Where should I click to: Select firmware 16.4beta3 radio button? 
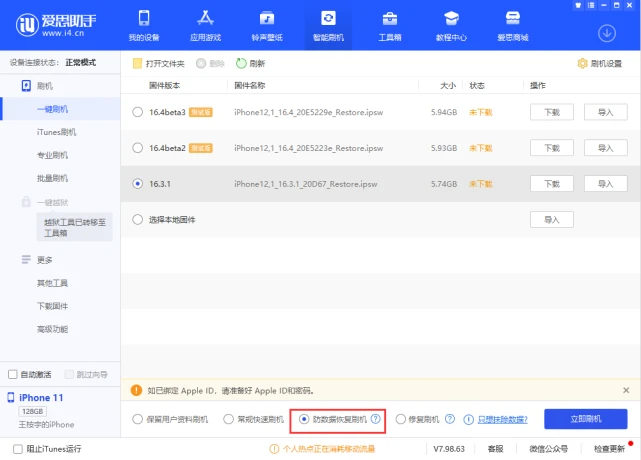tap(138, 112)
